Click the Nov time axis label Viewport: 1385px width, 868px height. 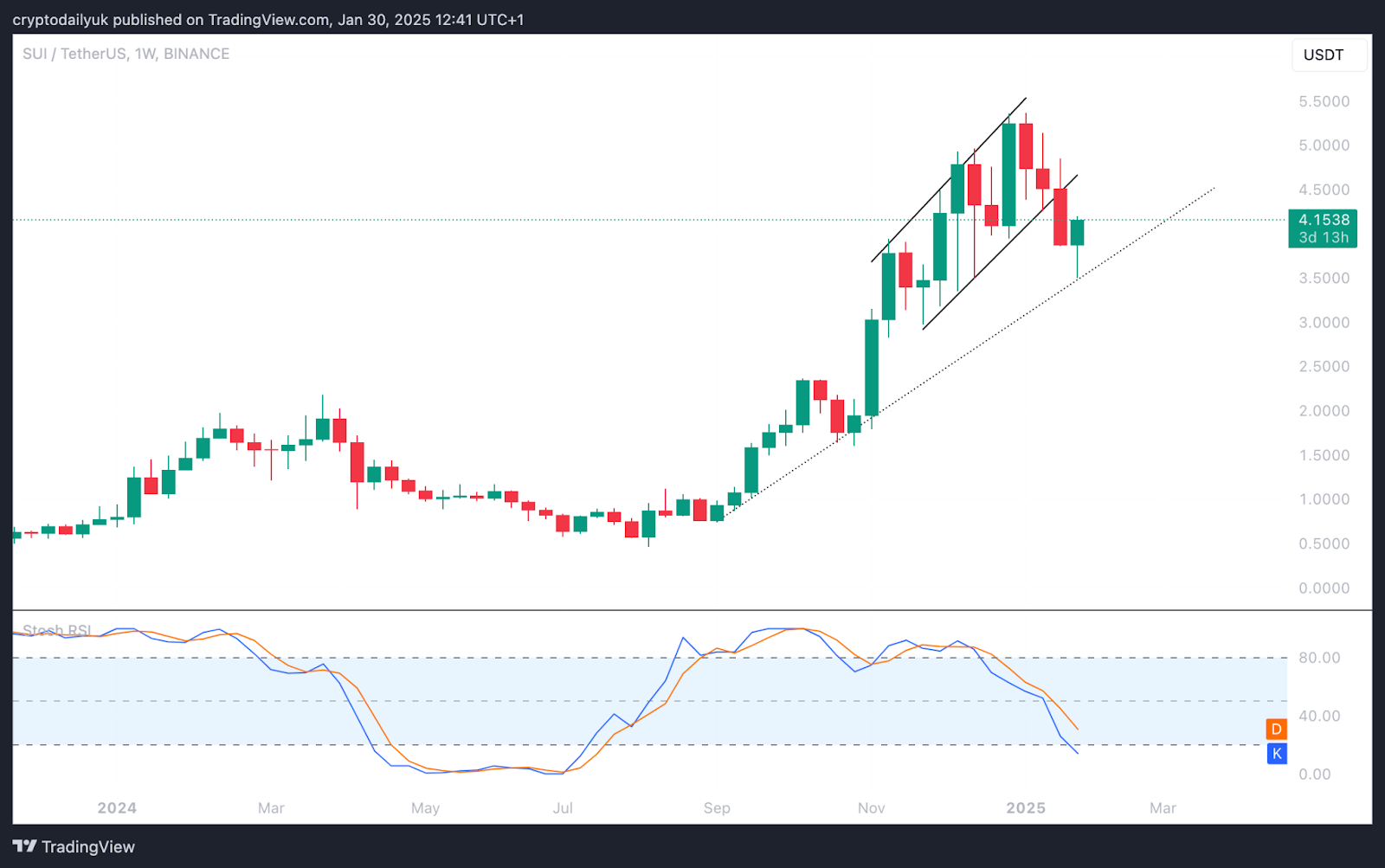coord(871,807)
